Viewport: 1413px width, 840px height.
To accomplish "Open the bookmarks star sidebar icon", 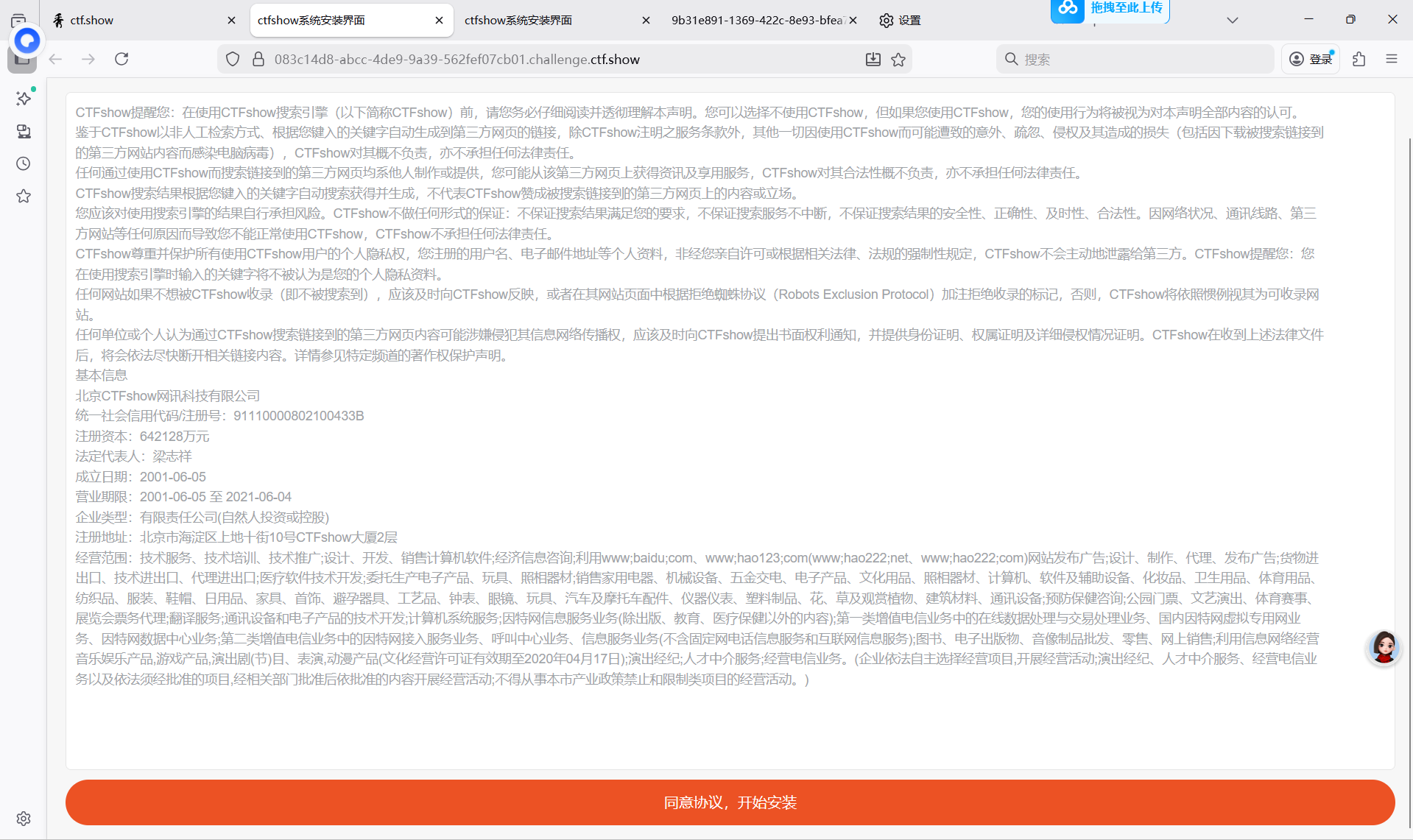I will (24, 196).
